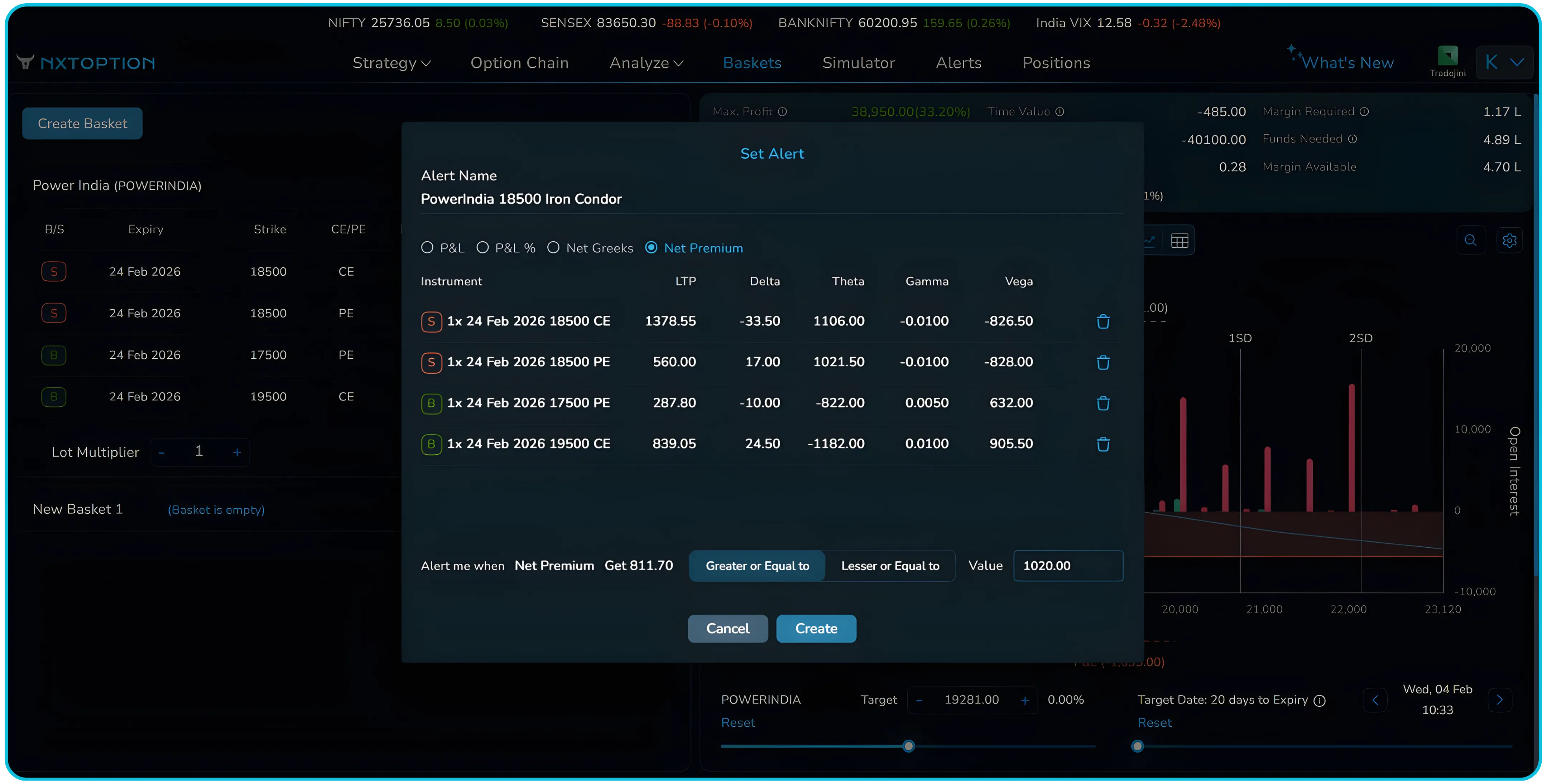Image resolution: width=1547 pixels, height=784 pixels.
Task: Go to the Simulator tab
Action: coord(858,63)
